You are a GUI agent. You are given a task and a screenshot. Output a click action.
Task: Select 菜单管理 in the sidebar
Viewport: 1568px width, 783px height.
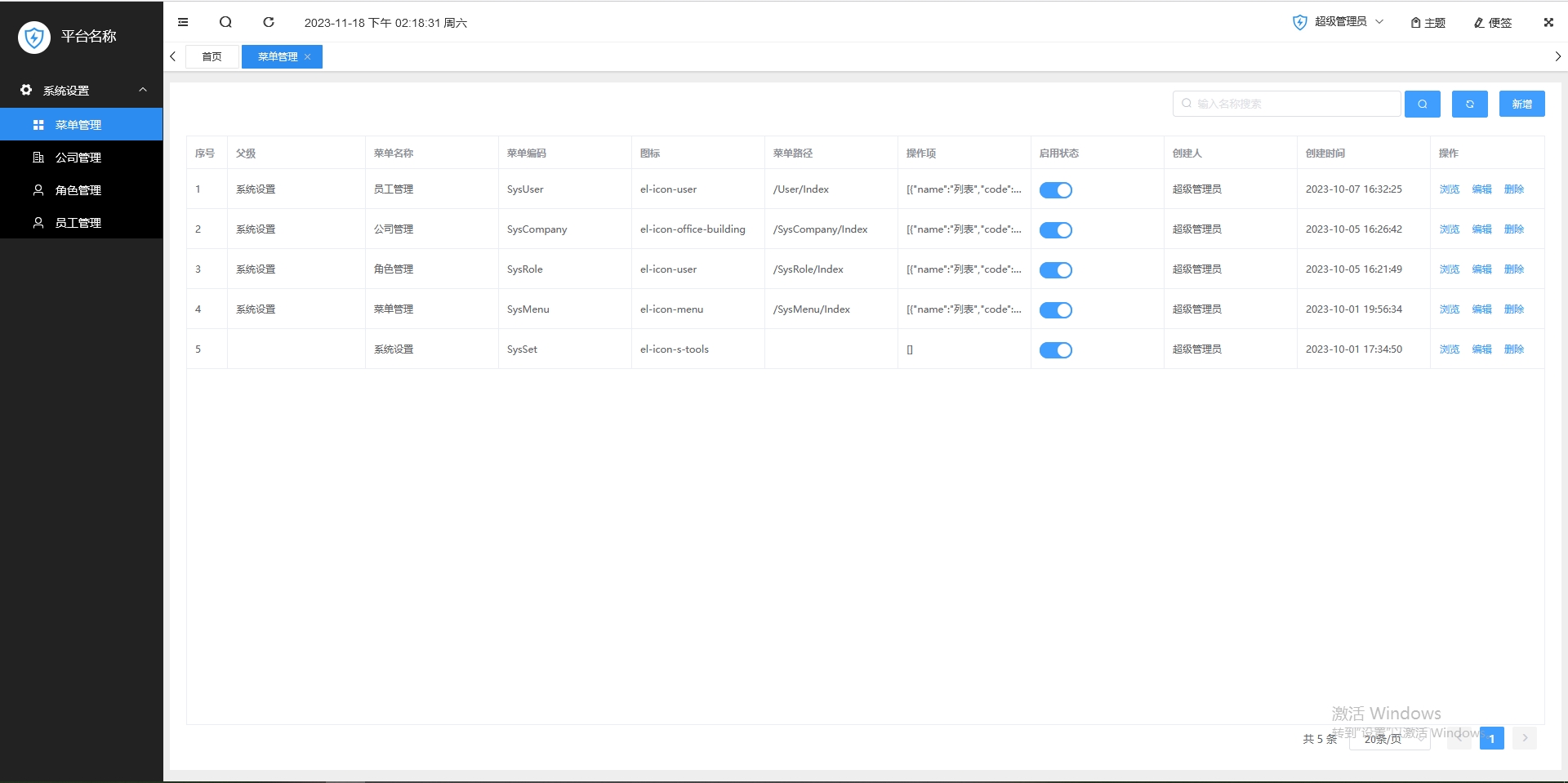pos(82,124)
